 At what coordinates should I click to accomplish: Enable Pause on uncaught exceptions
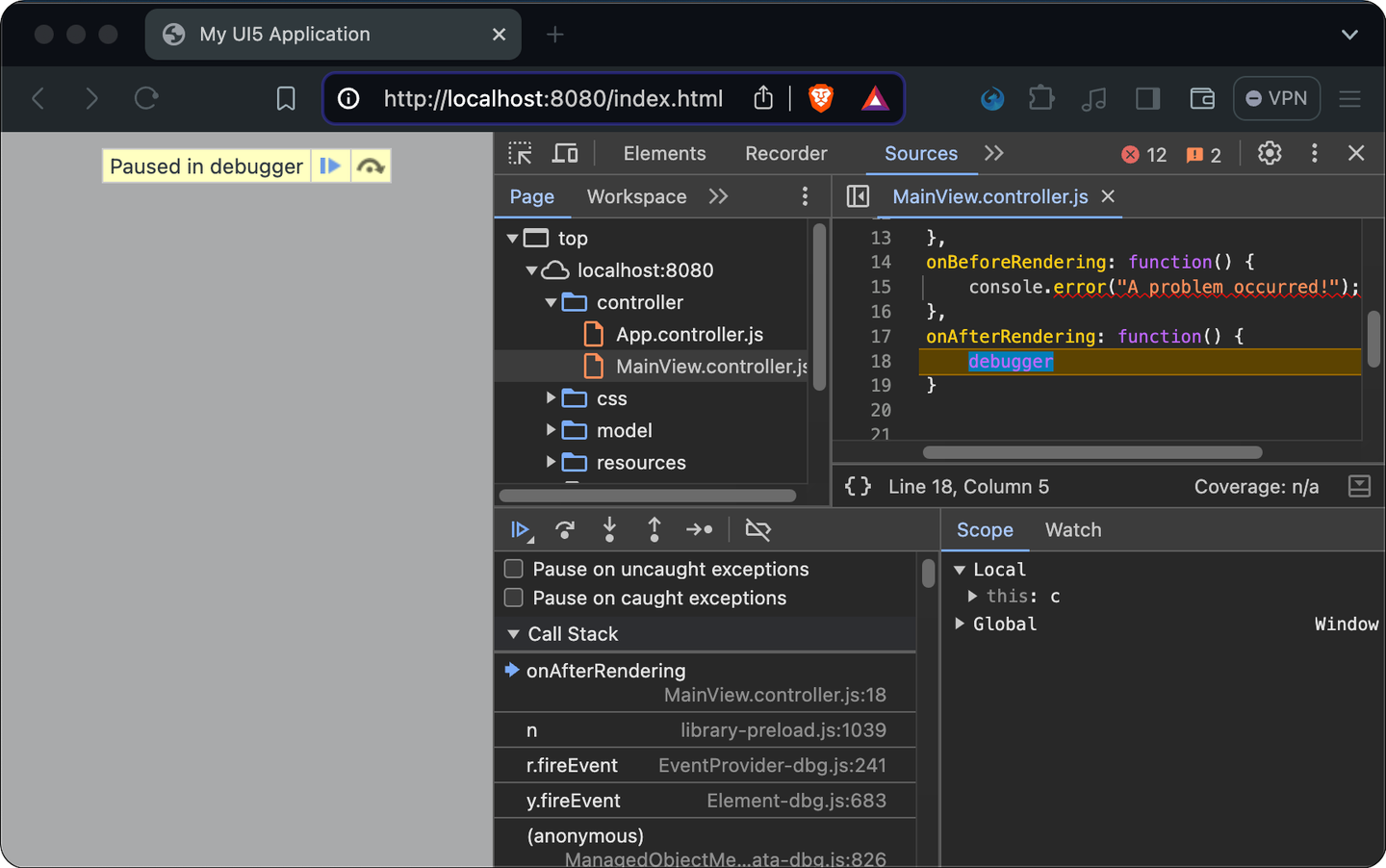pyautogui.click(x=514, y=569)
